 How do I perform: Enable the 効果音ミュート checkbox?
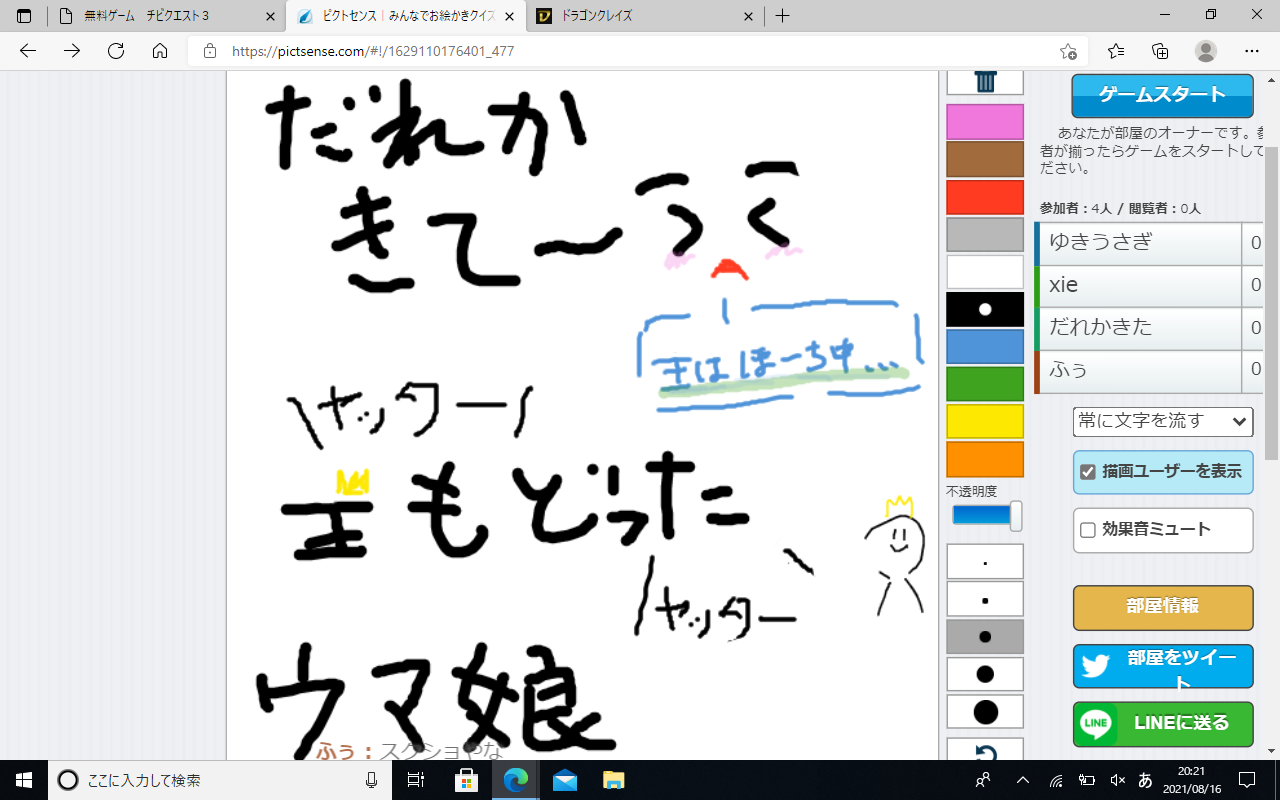pyautogui.click(x=1088, y=530)
